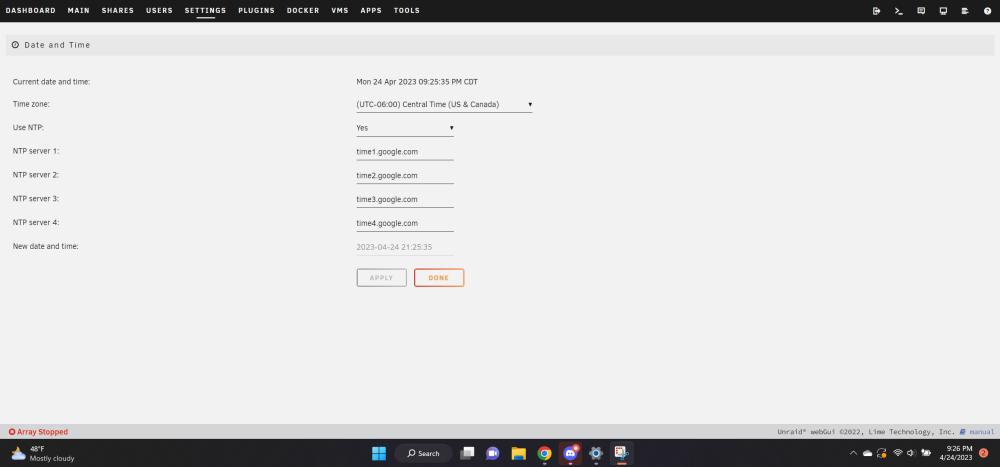Open the Terminal icon in the header
1000x467 pixels.
click(899, 11)
